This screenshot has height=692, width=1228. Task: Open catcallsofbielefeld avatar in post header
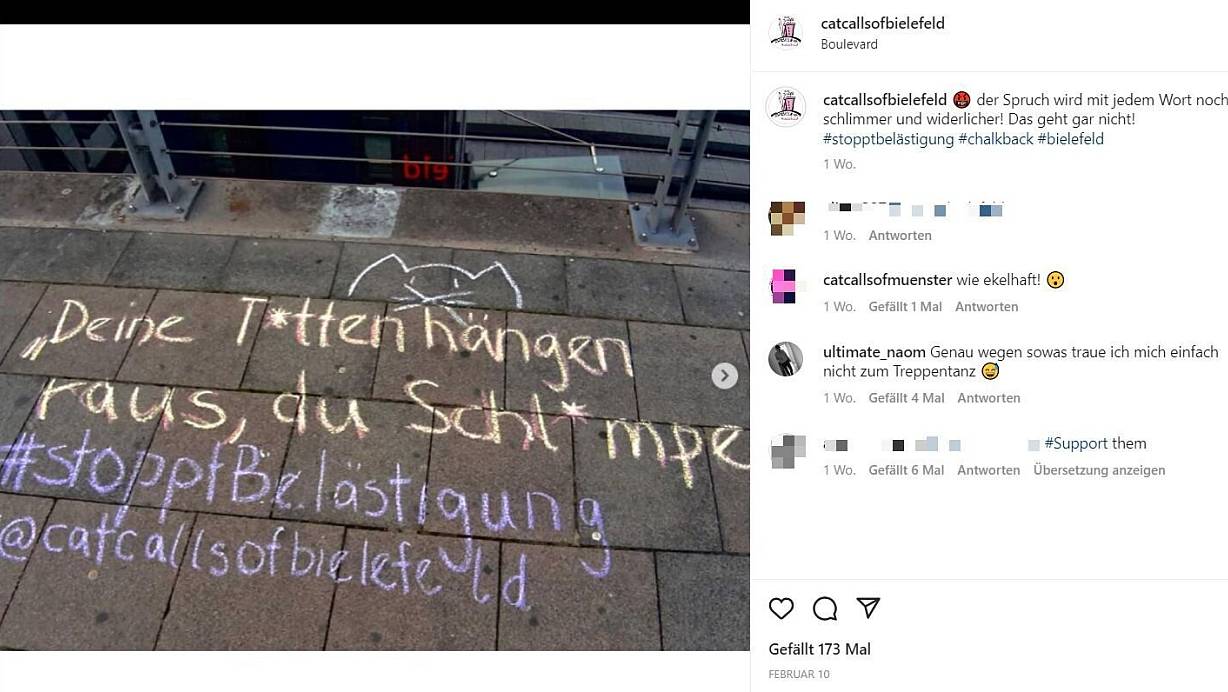pyautogui.click(x=785, y=33)
